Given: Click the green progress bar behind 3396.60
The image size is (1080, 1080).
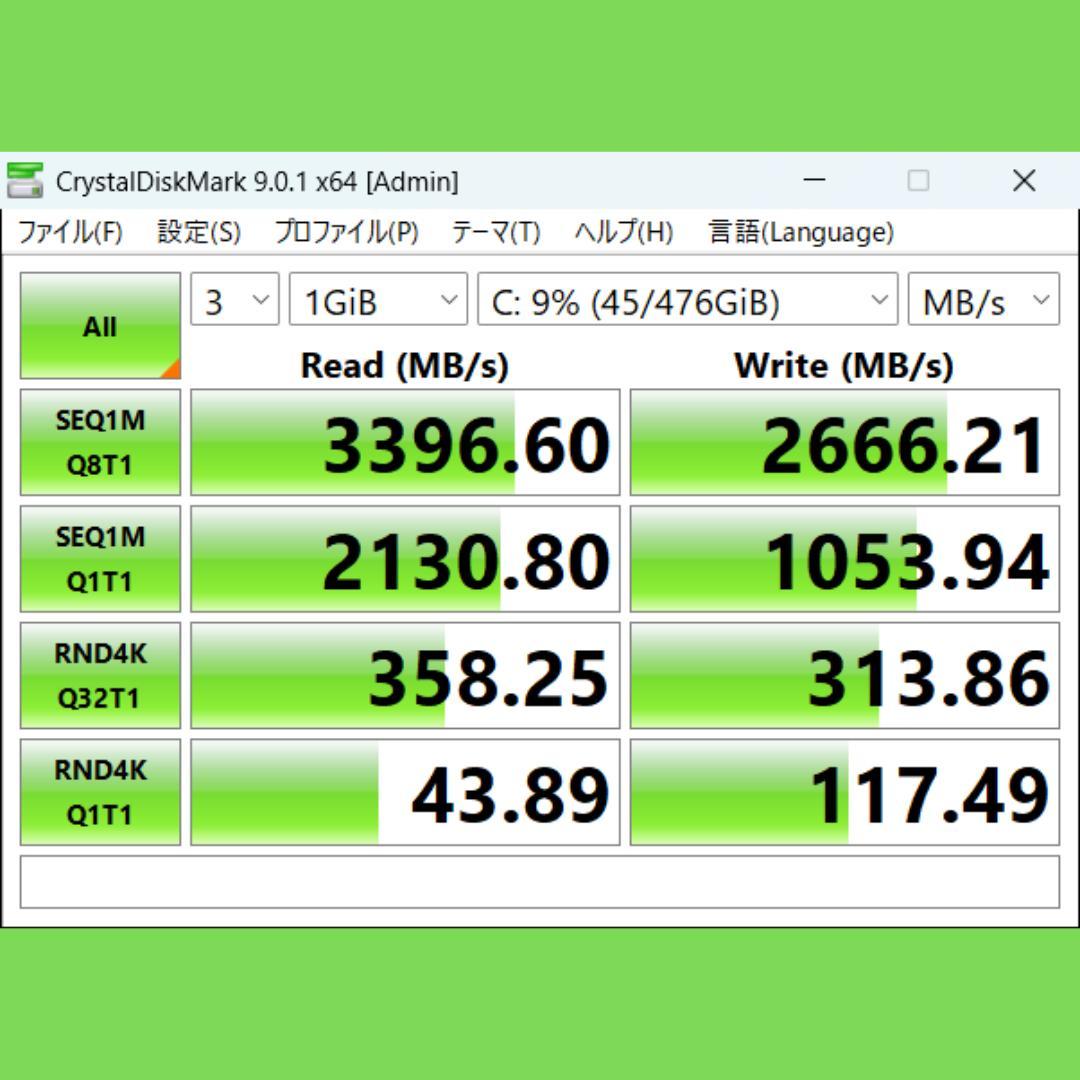Looking at the screenshot, I should coord(250,441).
